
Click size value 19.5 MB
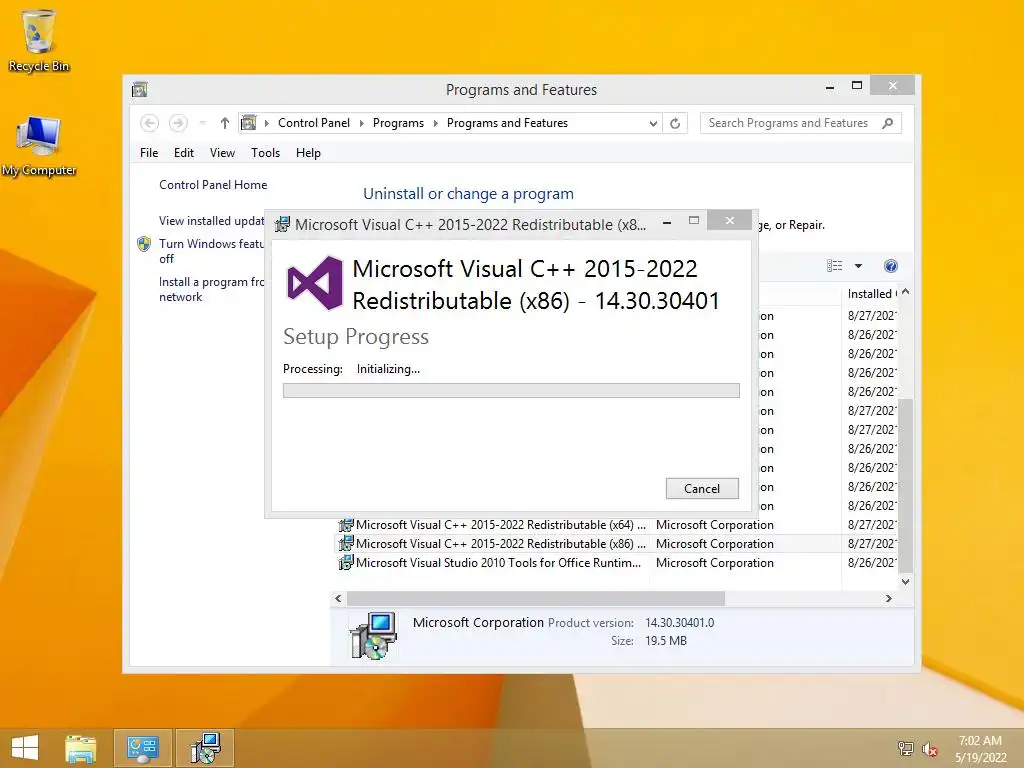click(x=666, y=641)
